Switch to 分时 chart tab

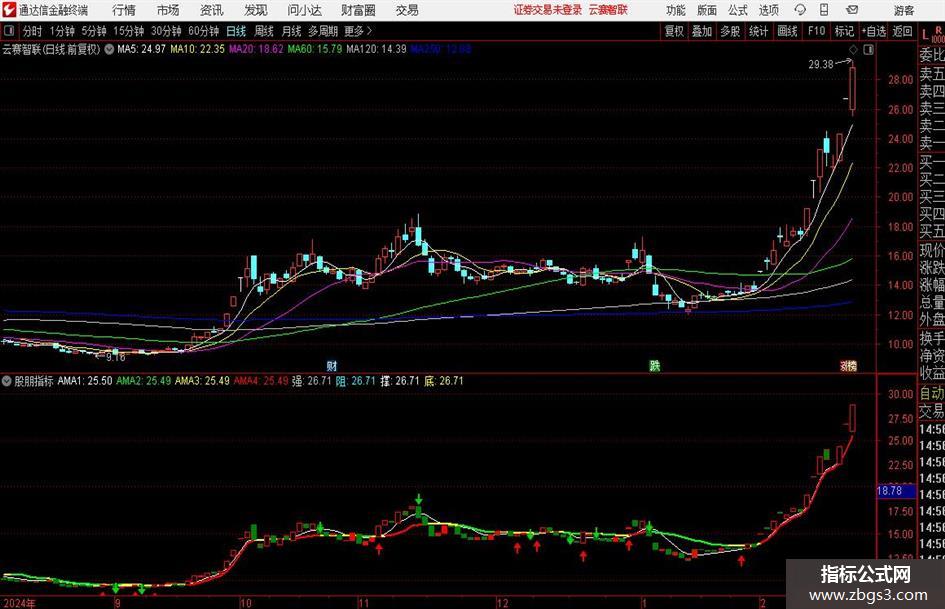[32, 31]
